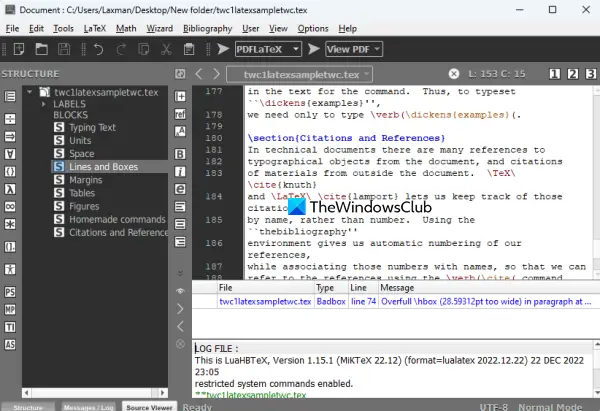Run the PDFLaTeX command arrow
The image size is (600, 411).
[223, 49]
